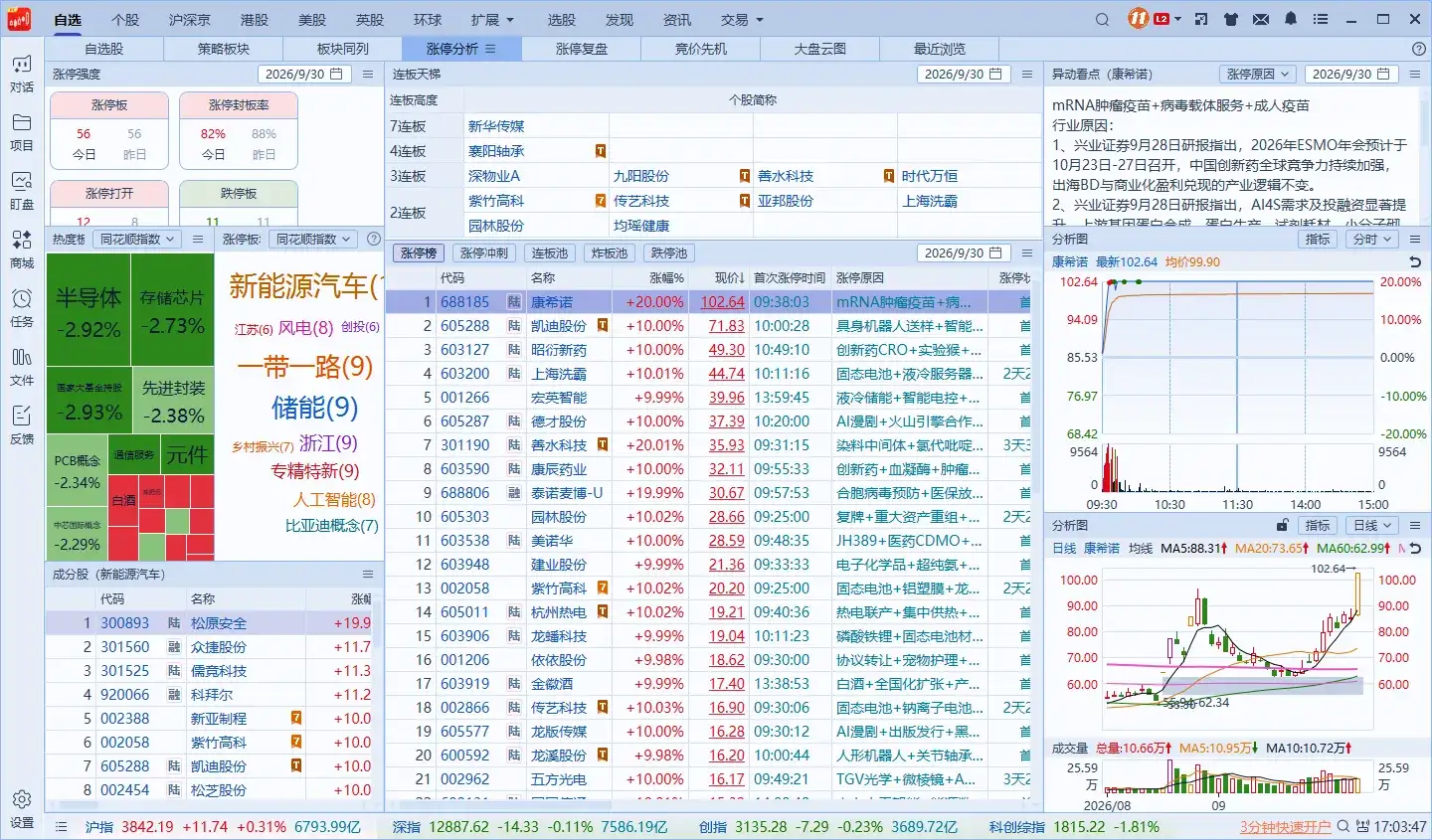Open the 分时 period dropdown
The width and height of the screenshot is (1432, 840).
pyautogui.click(x=1372, y=239)
